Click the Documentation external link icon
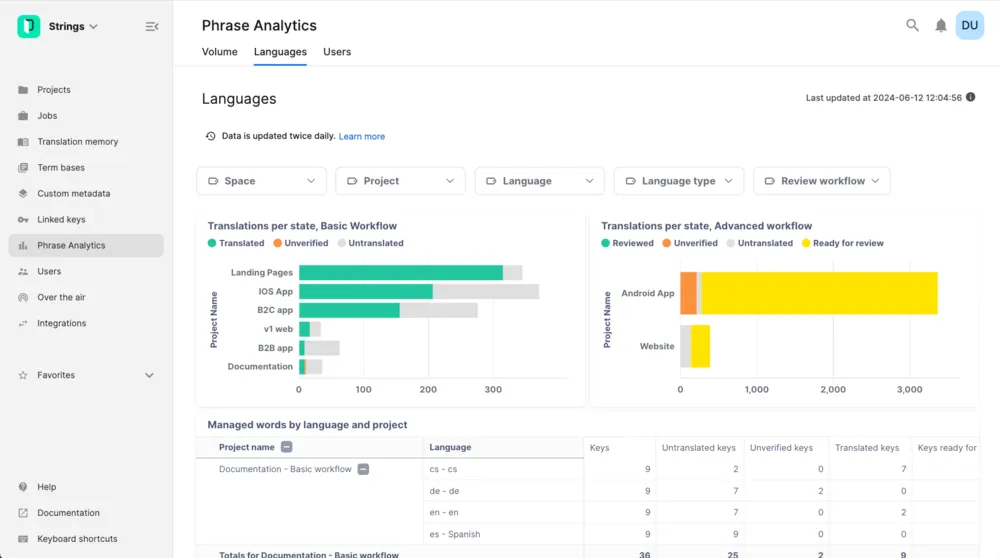Screen dimensions: 1000x558 [x=23, y=513]
